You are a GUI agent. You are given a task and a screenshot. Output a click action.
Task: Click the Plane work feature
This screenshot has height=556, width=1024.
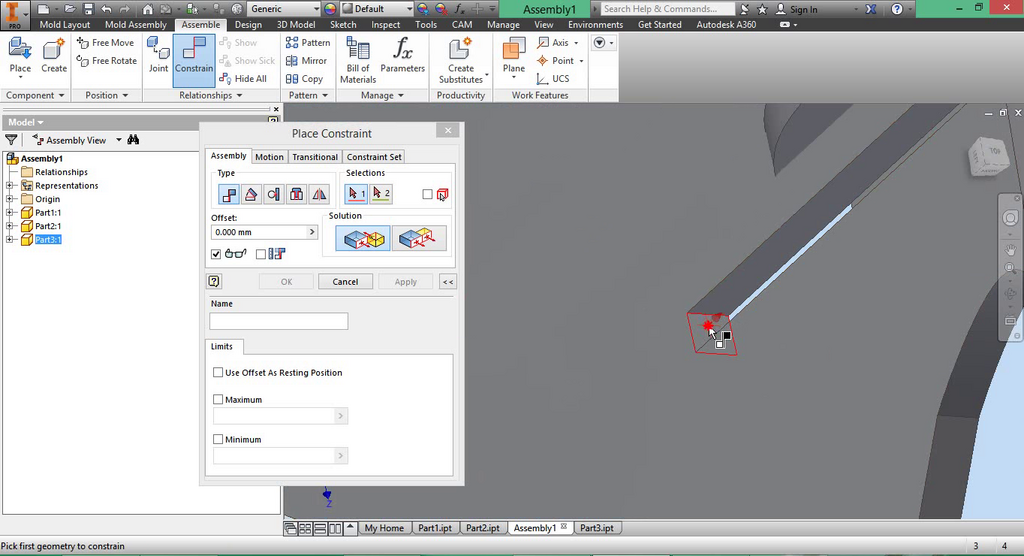[x=514, y=57]
